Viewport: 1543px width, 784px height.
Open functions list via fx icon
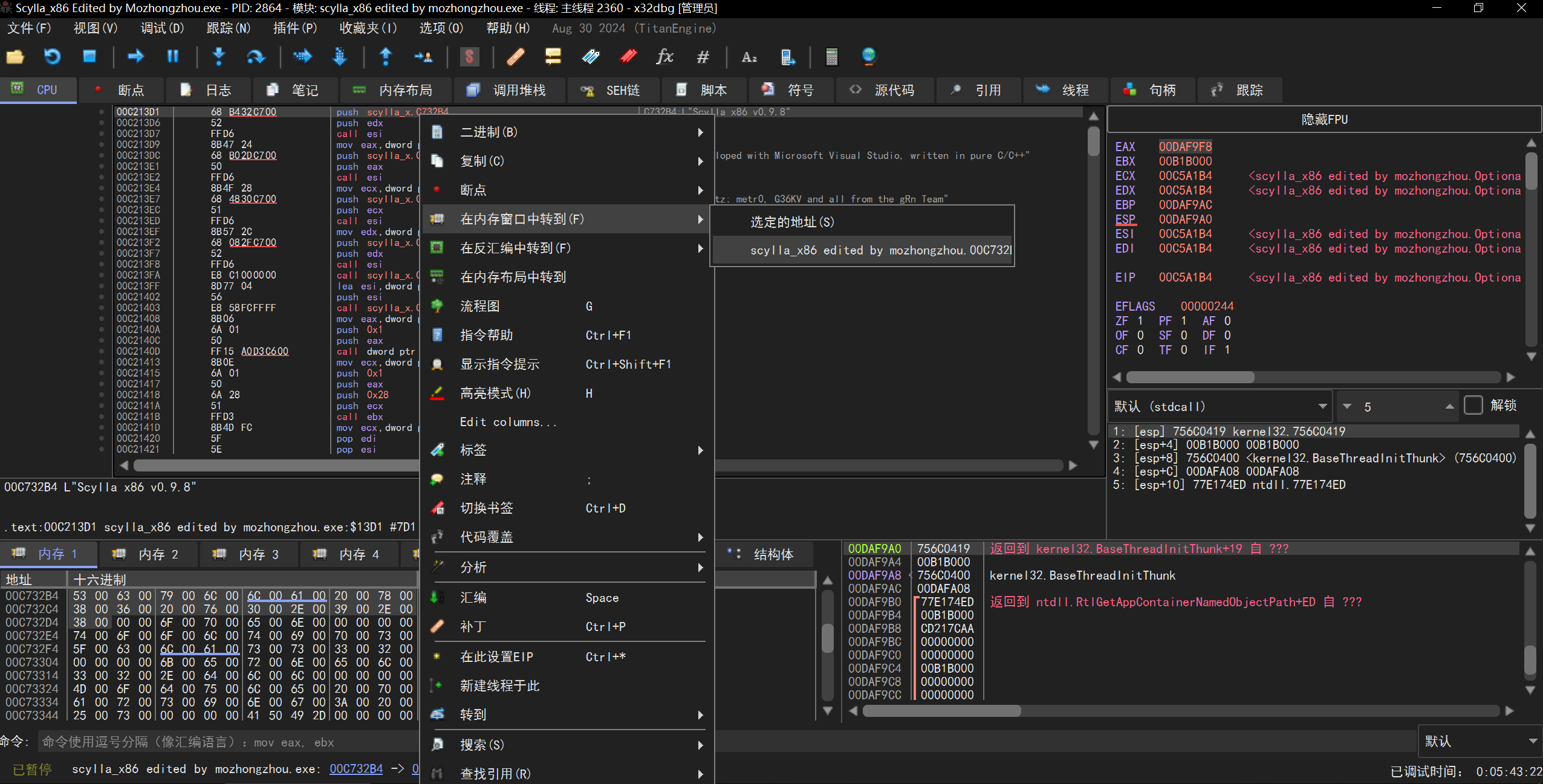(665, 57)
